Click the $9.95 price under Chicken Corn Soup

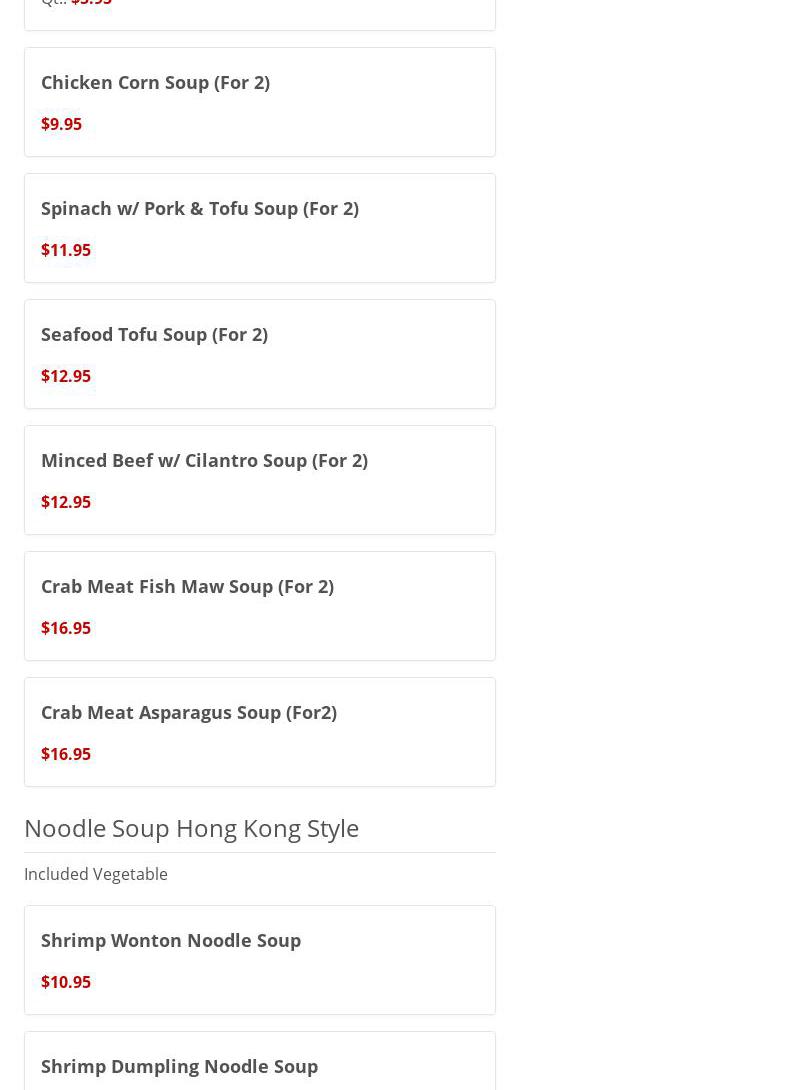[61, 124]
